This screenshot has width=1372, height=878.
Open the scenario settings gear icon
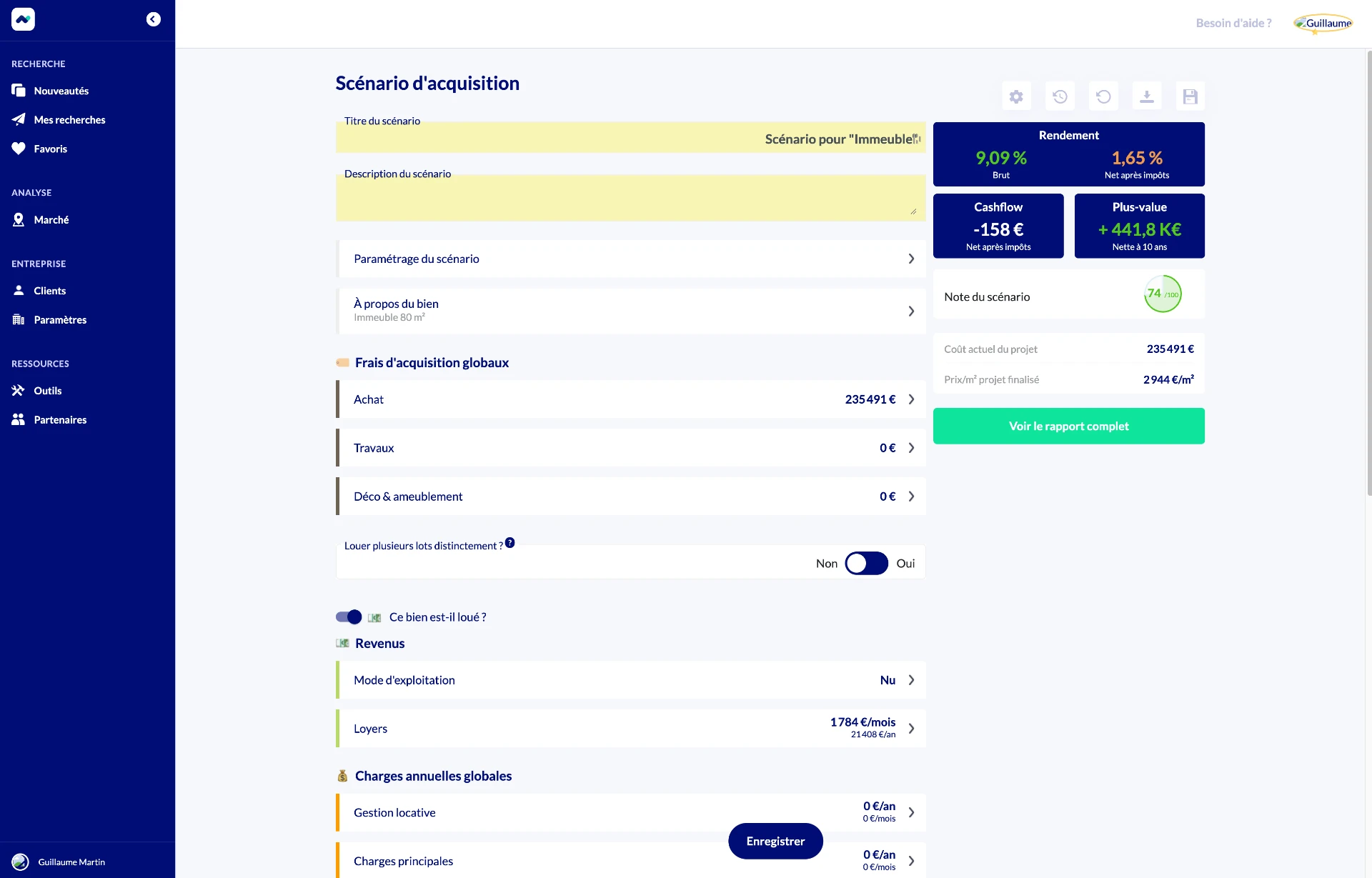click(x=1016, y=96)
